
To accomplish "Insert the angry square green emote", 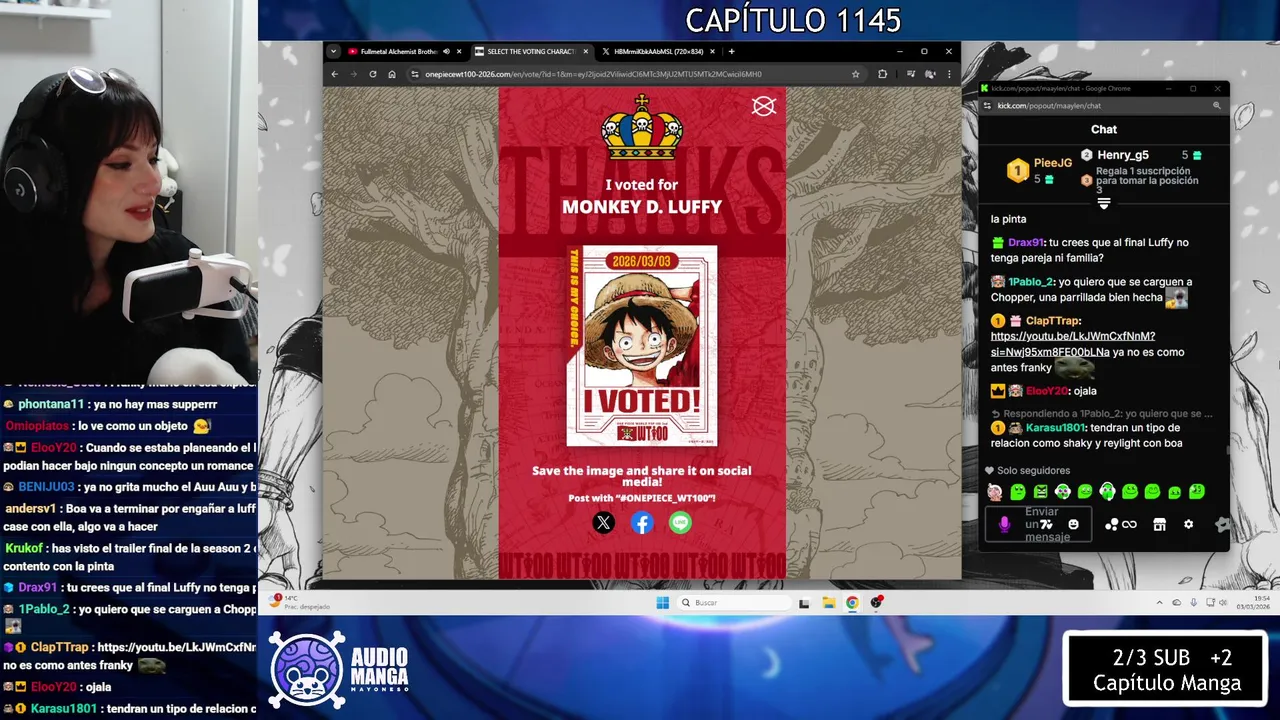I will click(x=1040, y=491).
